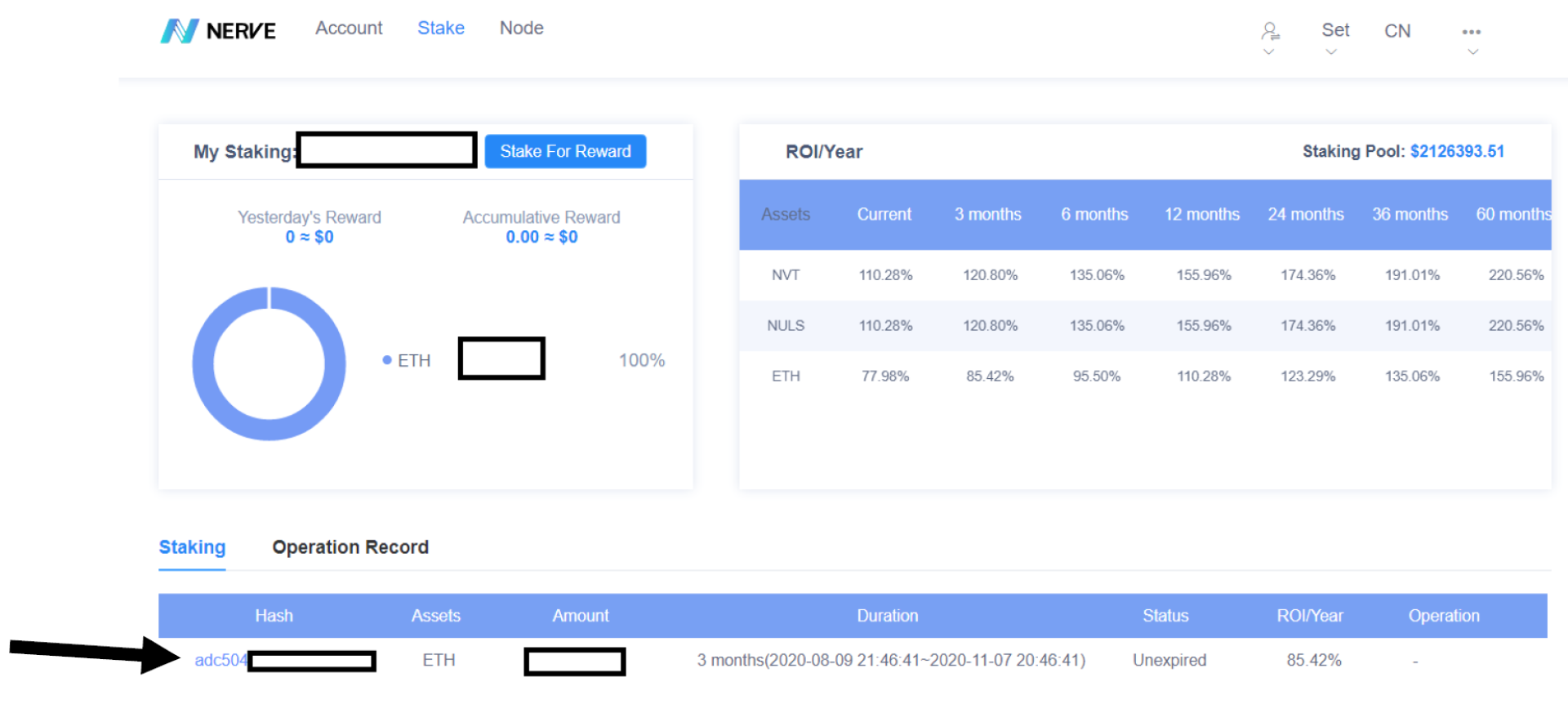Click the 60 months column header
This screenshot has width=1568, height=704.
tap(1513, 214)
